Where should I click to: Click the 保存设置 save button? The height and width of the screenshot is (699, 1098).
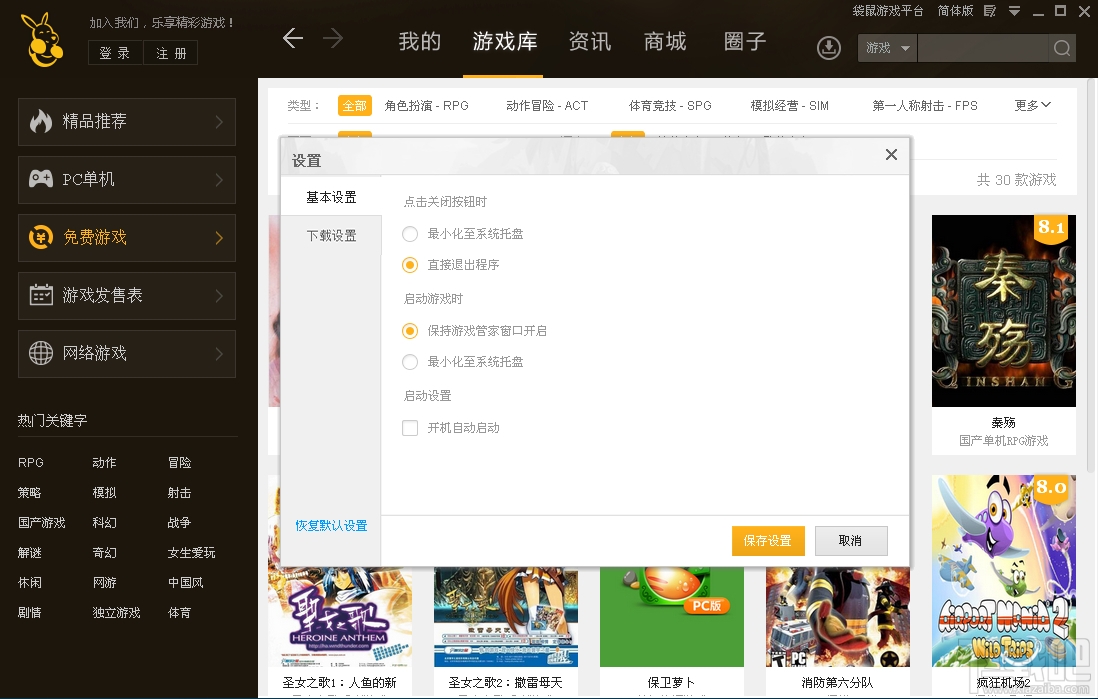coord(768,540)
